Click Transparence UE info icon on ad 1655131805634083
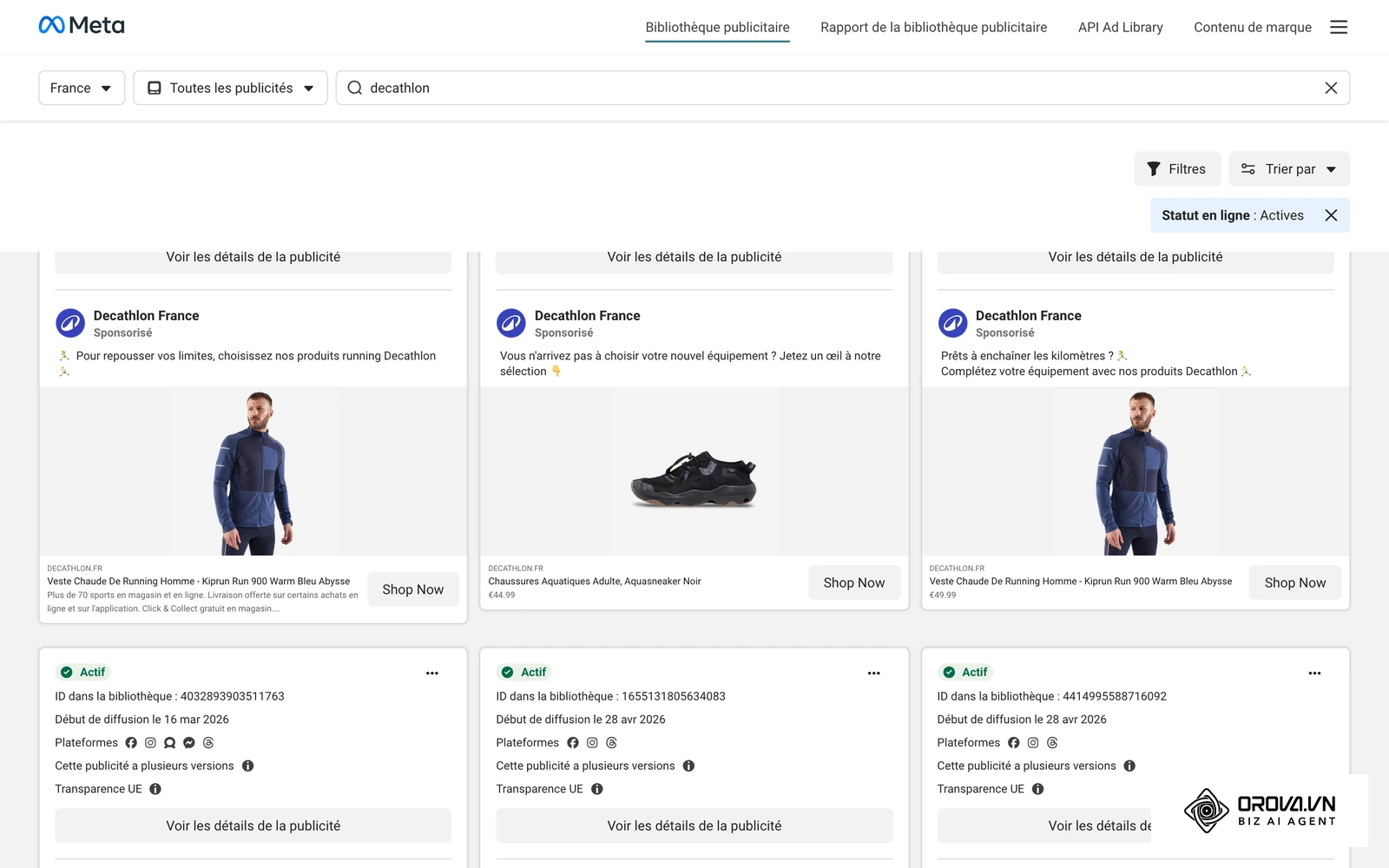The image size is (1389, 868). (596, 789)
